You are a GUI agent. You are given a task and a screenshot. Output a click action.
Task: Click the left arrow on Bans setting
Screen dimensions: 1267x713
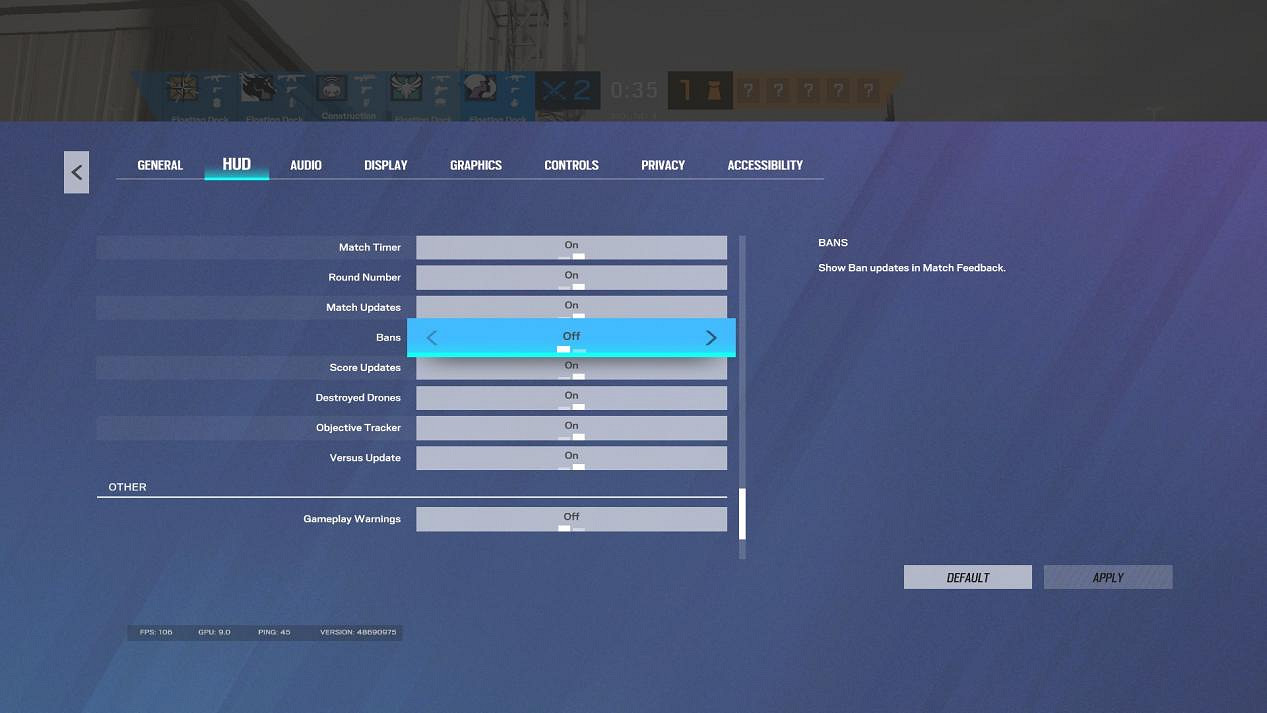[x=432, y=338]
